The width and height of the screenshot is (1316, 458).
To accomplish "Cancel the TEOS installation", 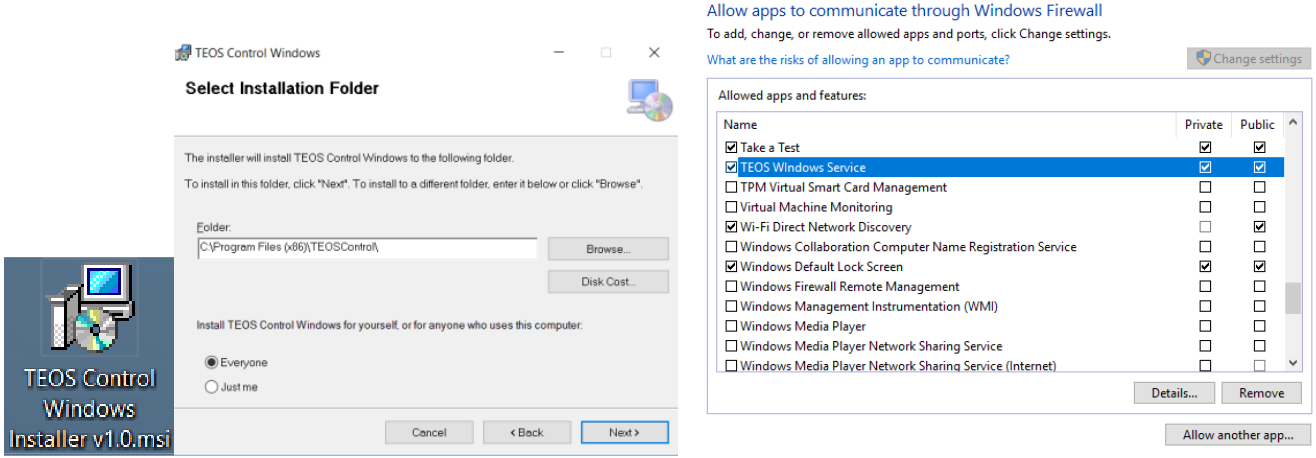I will (429, 433).
